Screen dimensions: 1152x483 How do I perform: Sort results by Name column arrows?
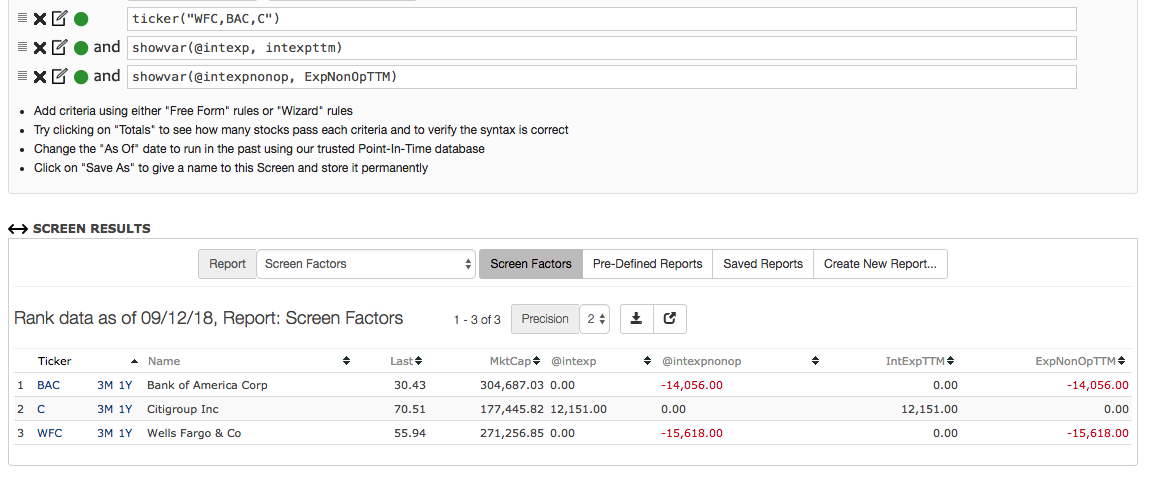coord(346,361)
